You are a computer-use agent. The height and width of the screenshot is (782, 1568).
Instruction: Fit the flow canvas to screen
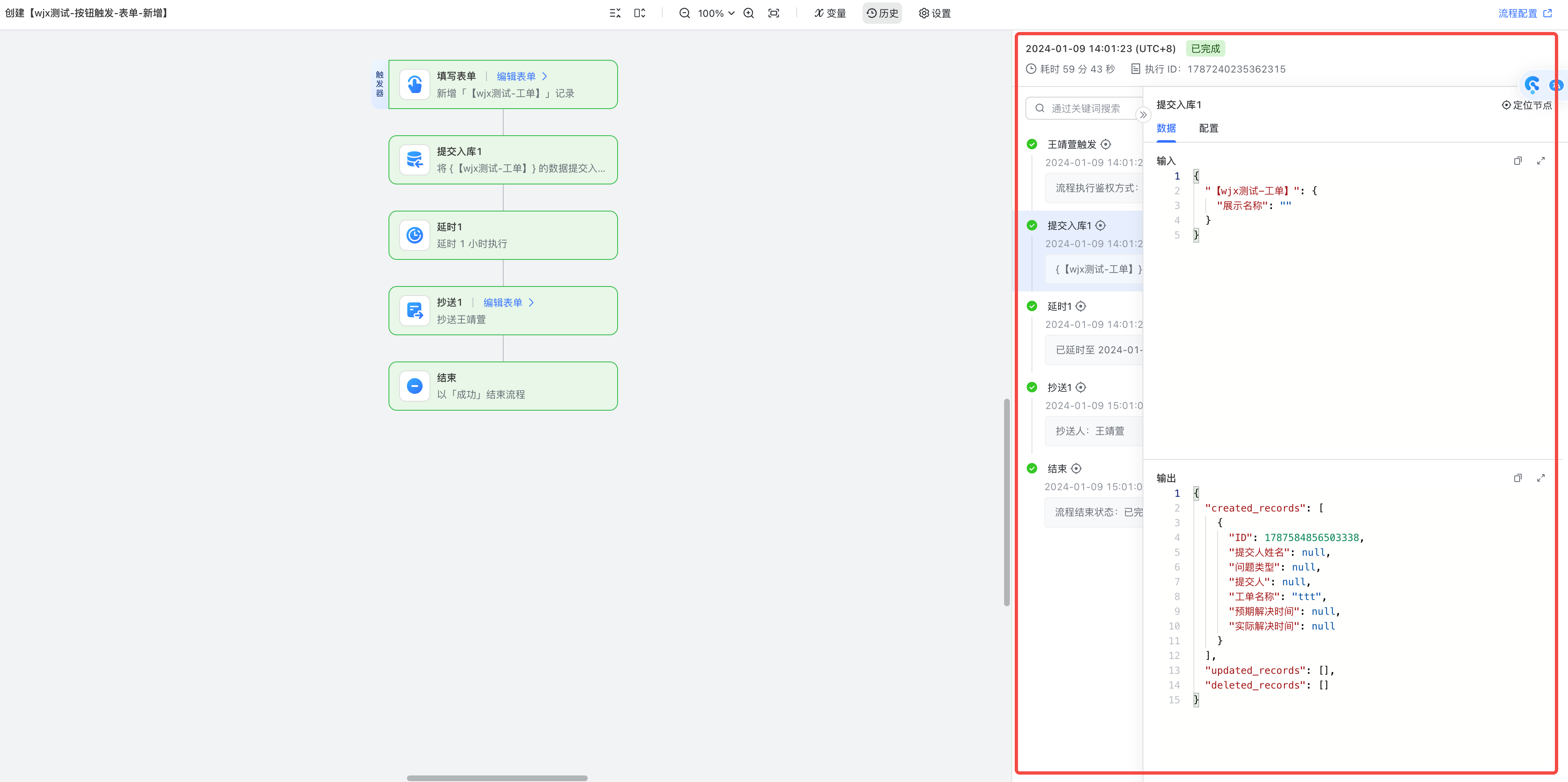[774, 14]
